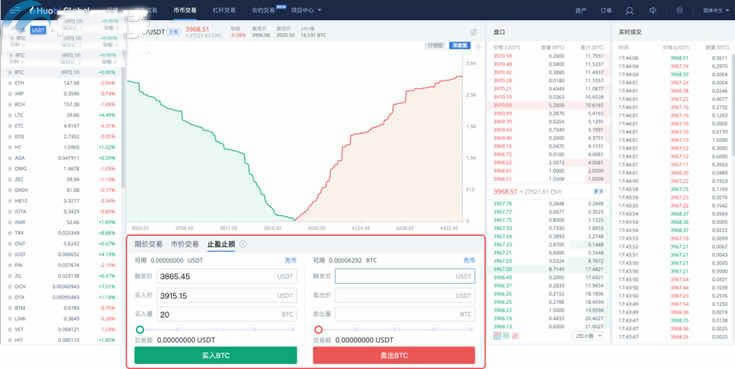Click the chart settings icon at top right
The image size is (735, 369).
coord(473,32)
